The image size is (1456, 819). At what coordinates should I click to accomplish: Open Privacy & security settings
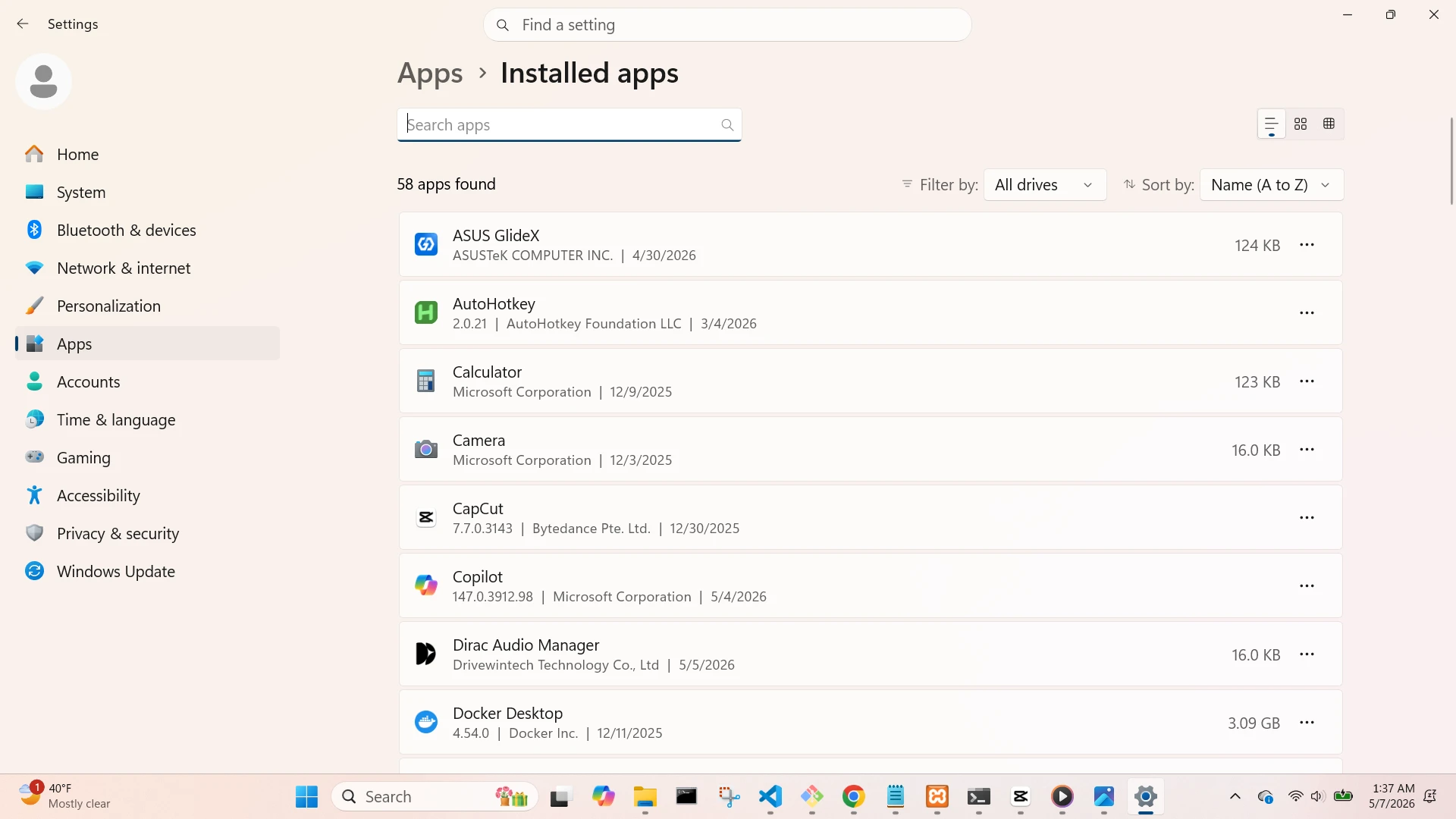click(148, 533)
